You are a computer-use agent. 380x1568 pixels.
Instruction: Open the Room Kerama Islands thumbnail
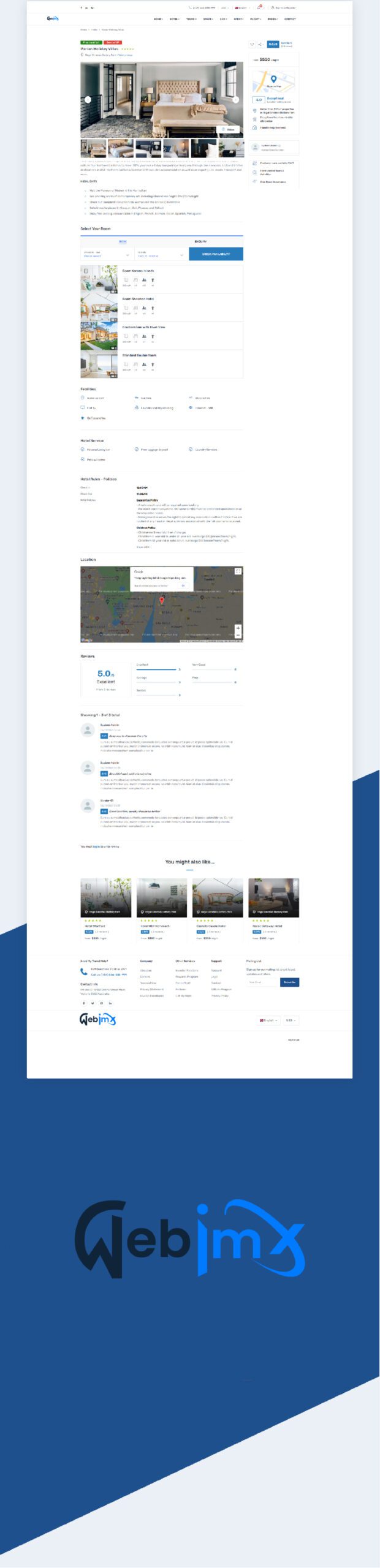99,279
